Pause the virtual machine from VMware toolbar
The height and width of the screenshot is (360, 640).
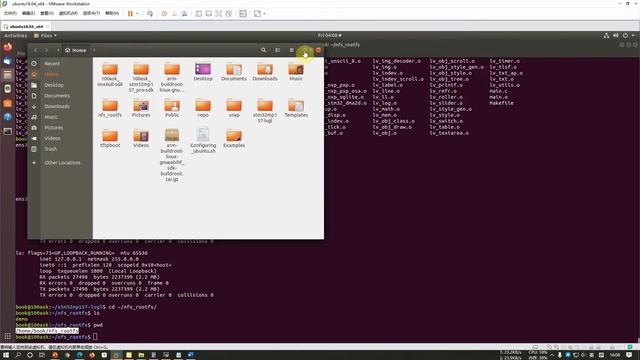click(x=130, y=13)
